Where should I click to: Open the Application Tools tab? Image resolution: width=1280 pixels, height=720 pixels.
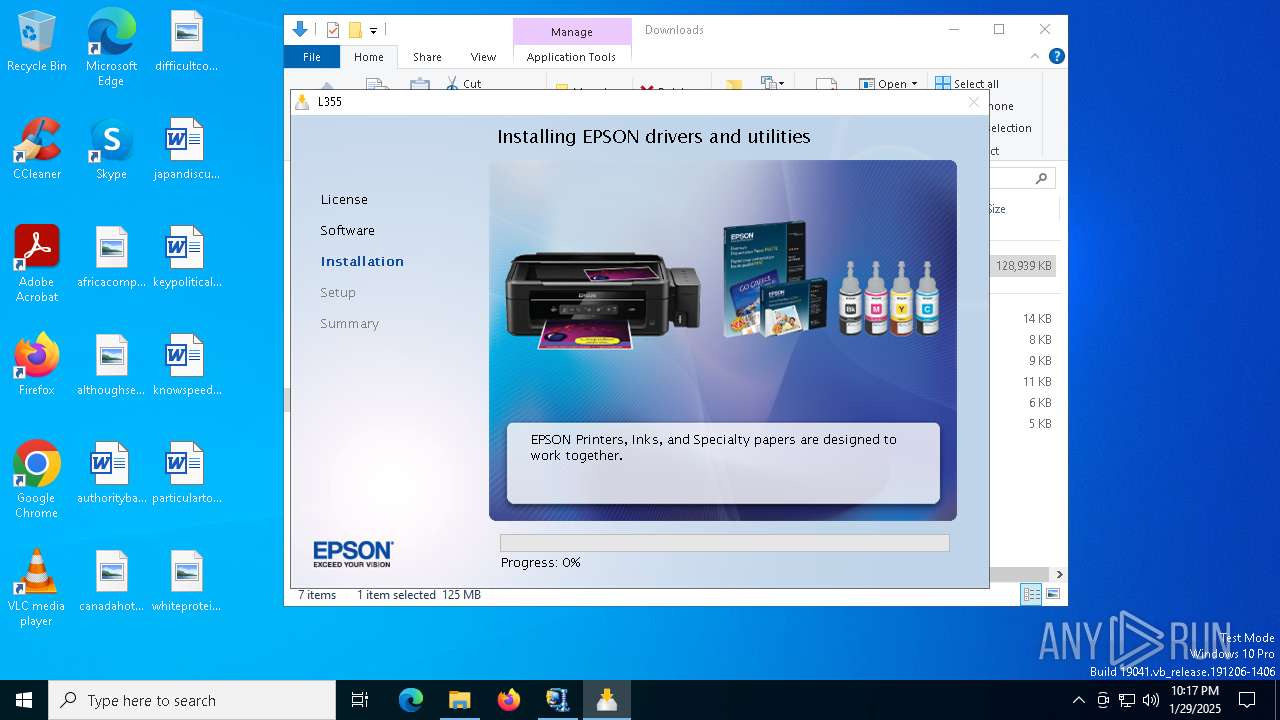[x=571, y=57]
